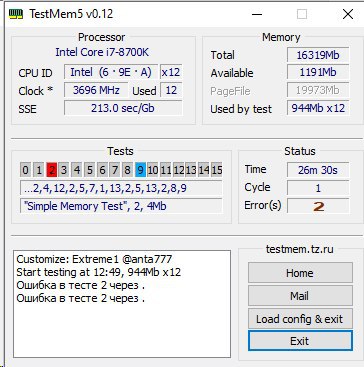
Task: Click the test sequence field ending 2,8,9
Action: 121,188
